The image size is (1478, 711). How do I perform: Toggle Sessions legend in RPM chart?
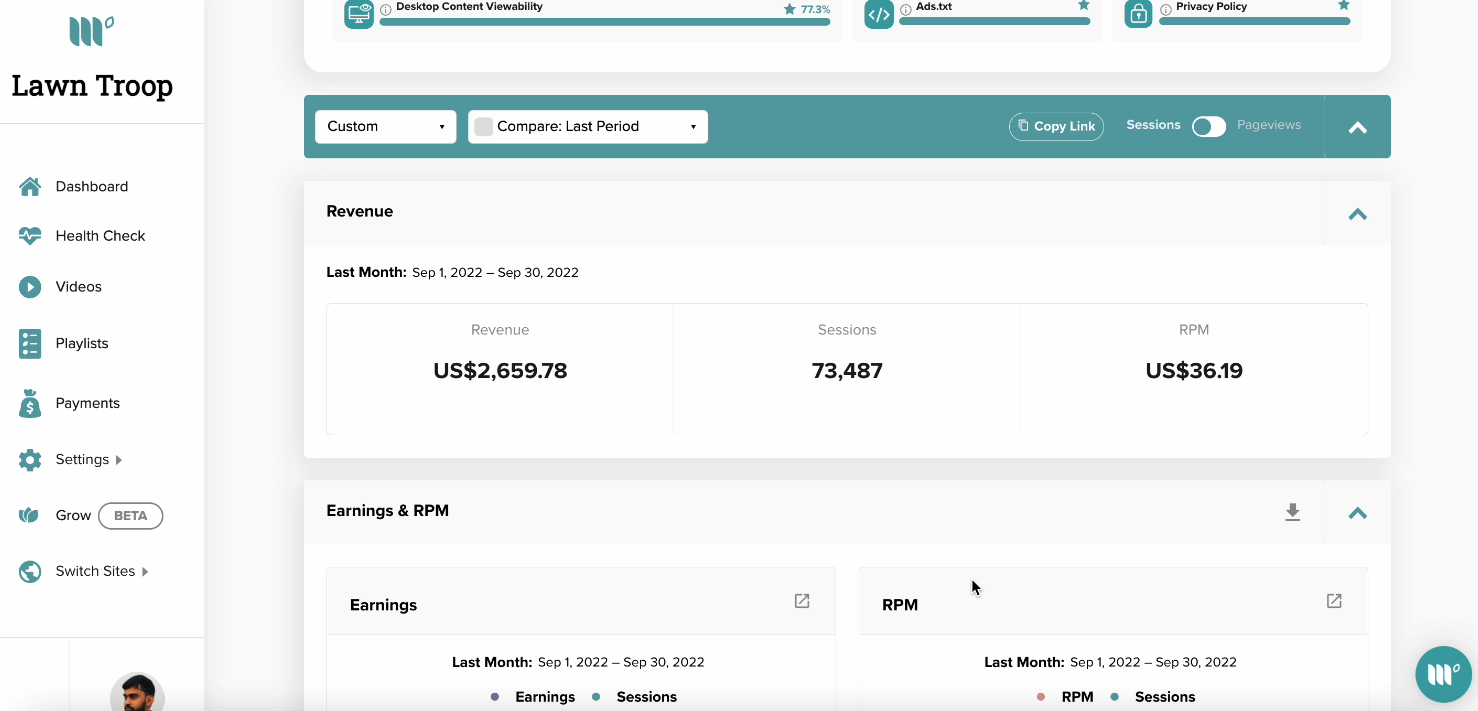[1153, 697]
